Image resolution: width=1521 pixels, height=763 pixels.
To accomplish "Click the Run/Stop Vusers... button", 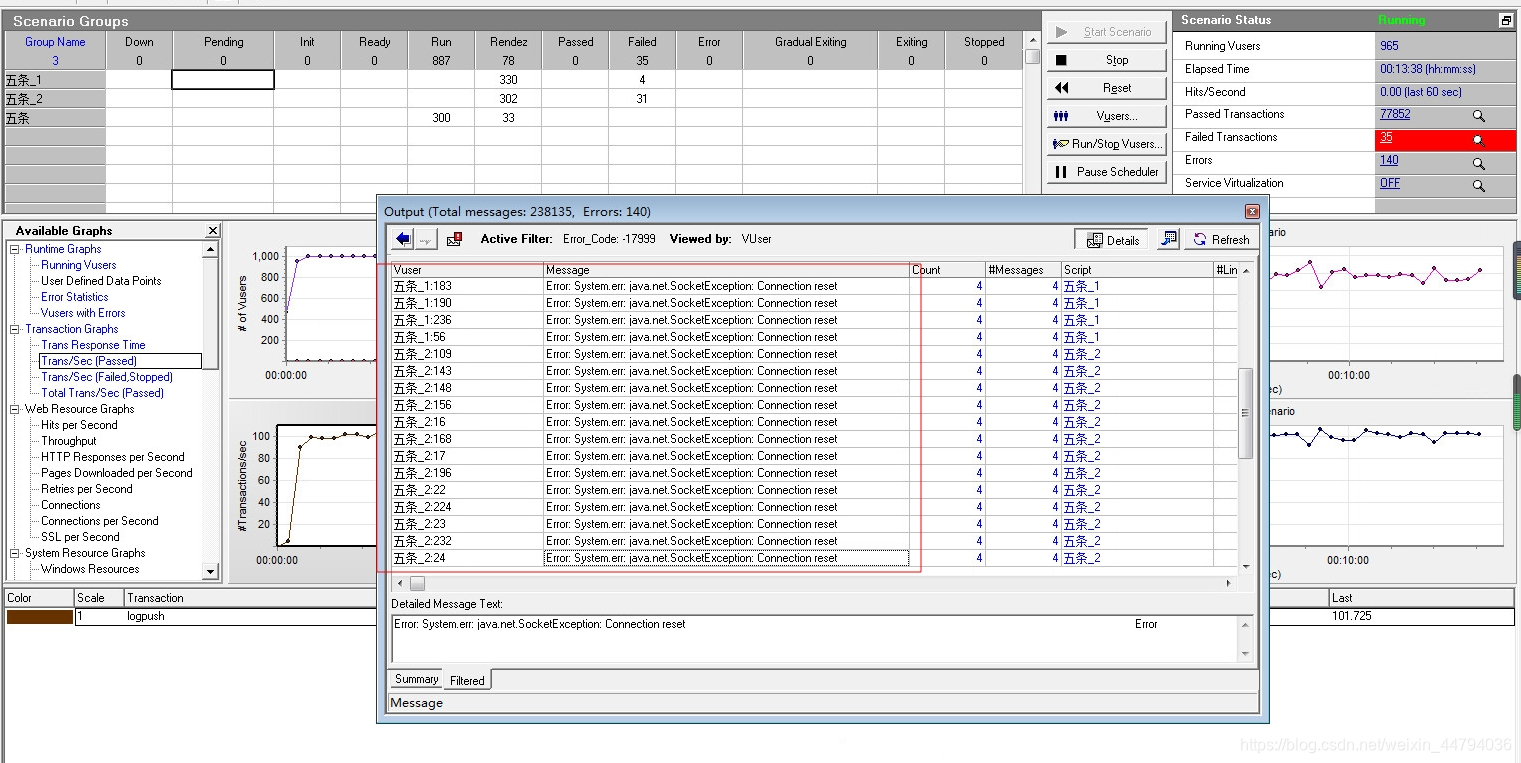I will 1106,144.
